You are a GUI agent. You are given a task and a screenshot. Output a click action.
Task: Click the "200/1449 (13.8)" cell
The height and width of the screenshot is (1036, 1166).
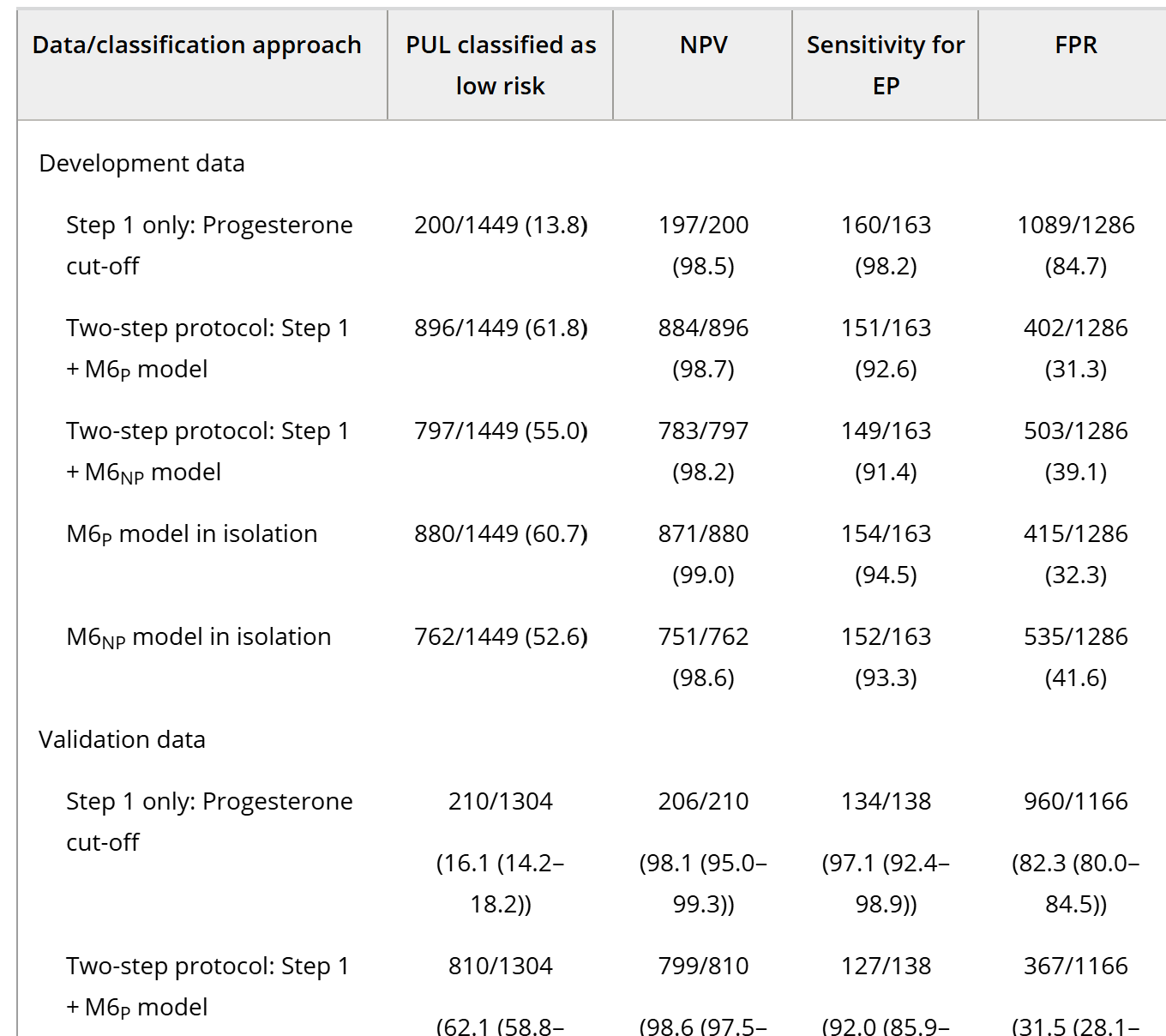(x=501, y=226)
